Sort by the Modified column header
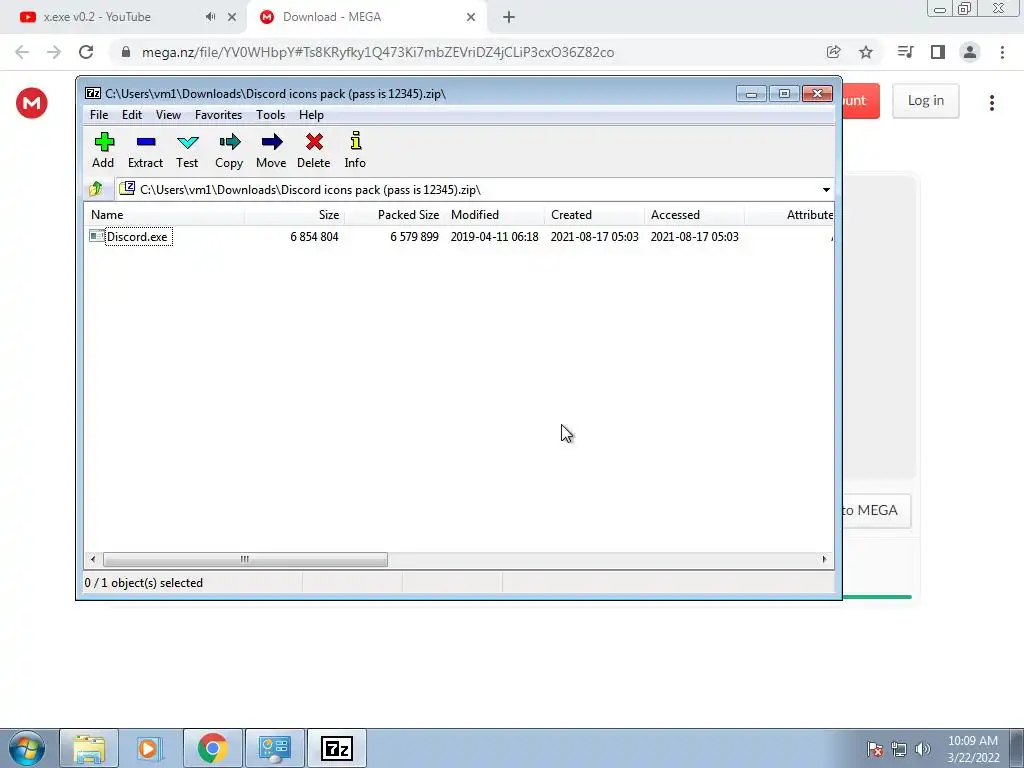Image resolution: width=1024 pixels, height=768 pixels. [x=494, y=215]
